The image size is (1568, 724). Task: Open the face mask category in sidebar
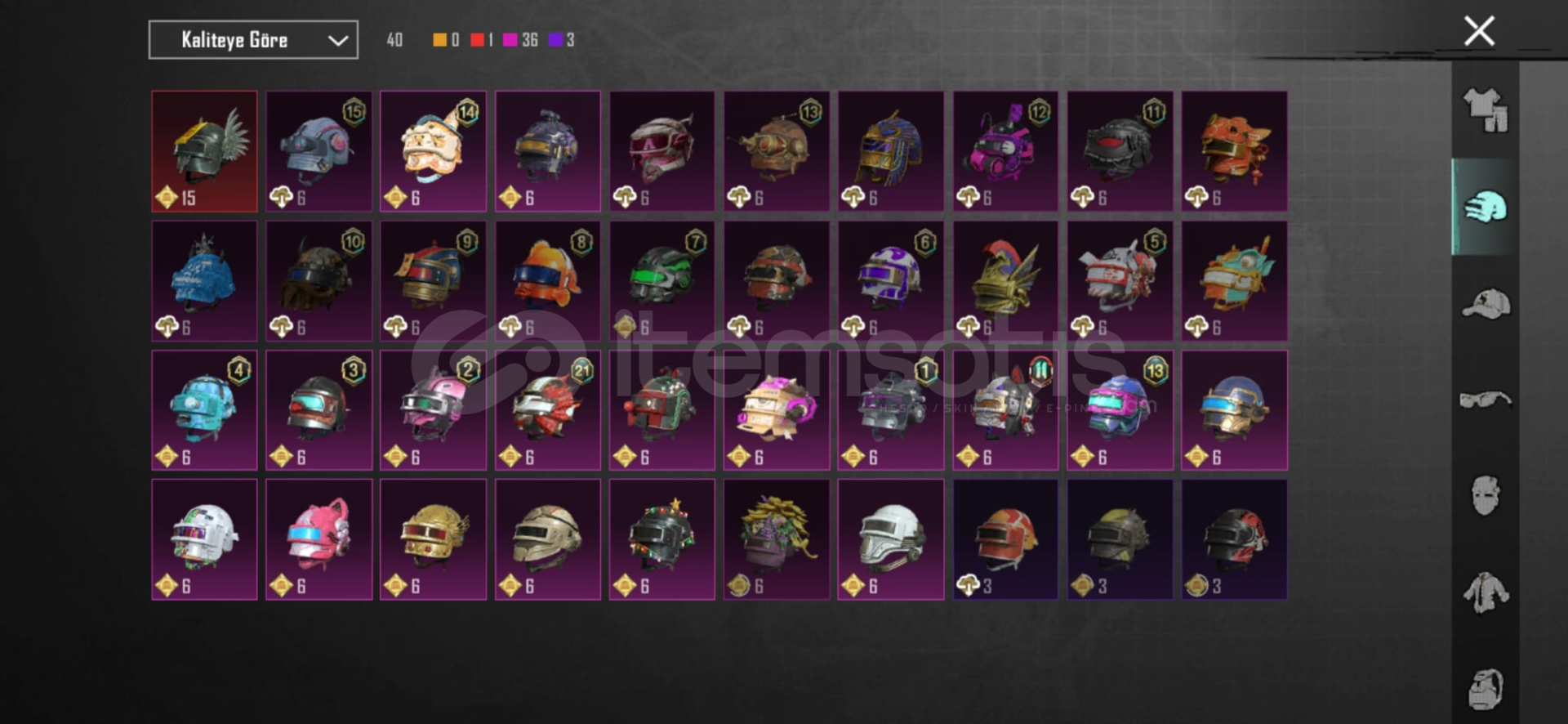(1485, 495)
